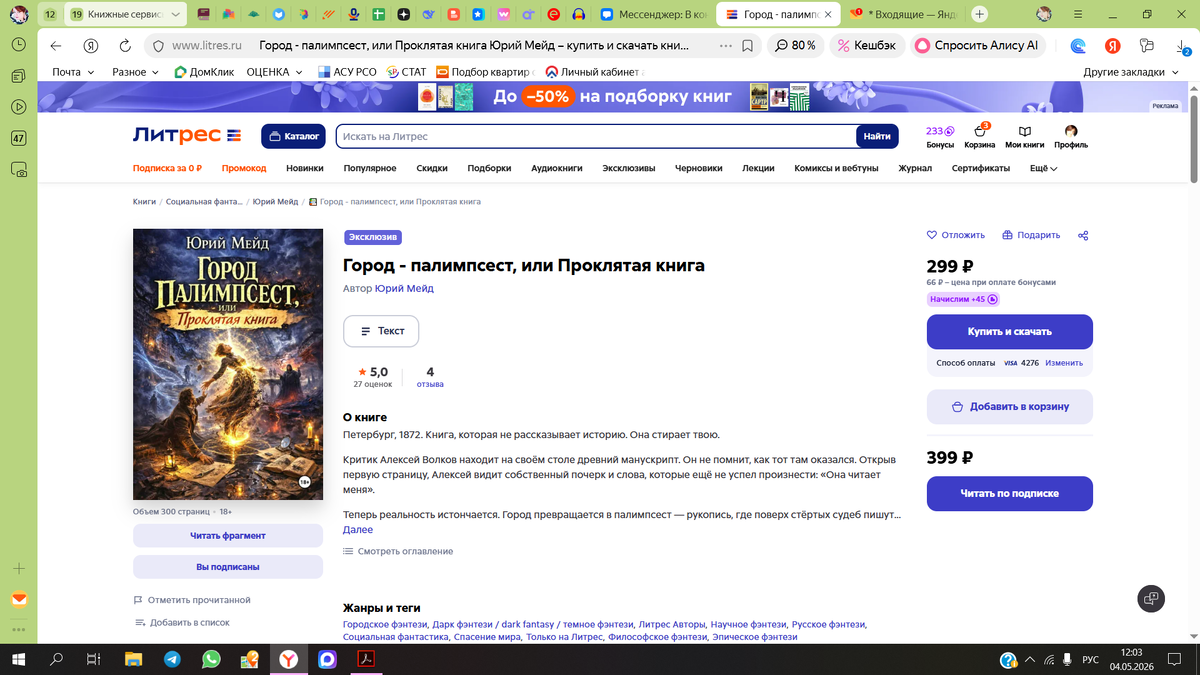Click the Изменить payment method link

coord(1064,363)
